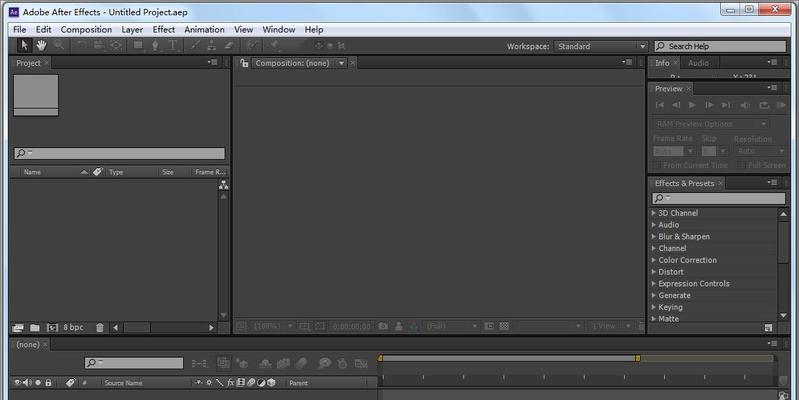799x400 pixels.
Task: Select the Horizontal Type tool
Action: 173,45
